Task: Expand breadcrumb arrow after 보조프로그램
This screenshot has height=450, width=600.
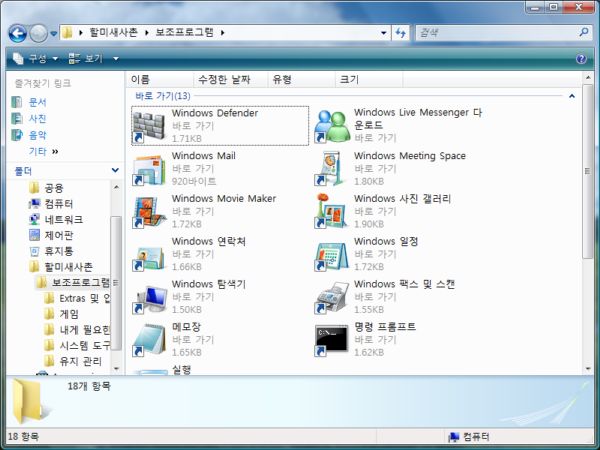Action: point(222,33)
